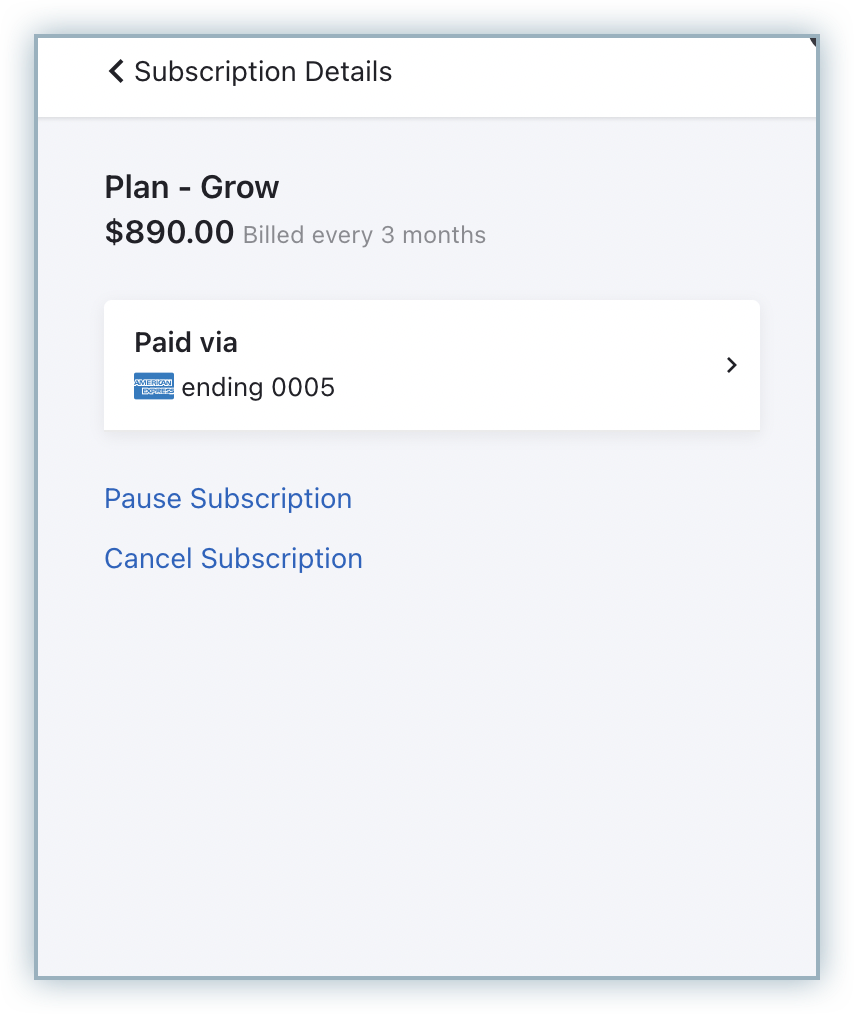Click the Subscription Details header title
The width and height of the screenshot is (854, 1014).
[x=263, y=72]
